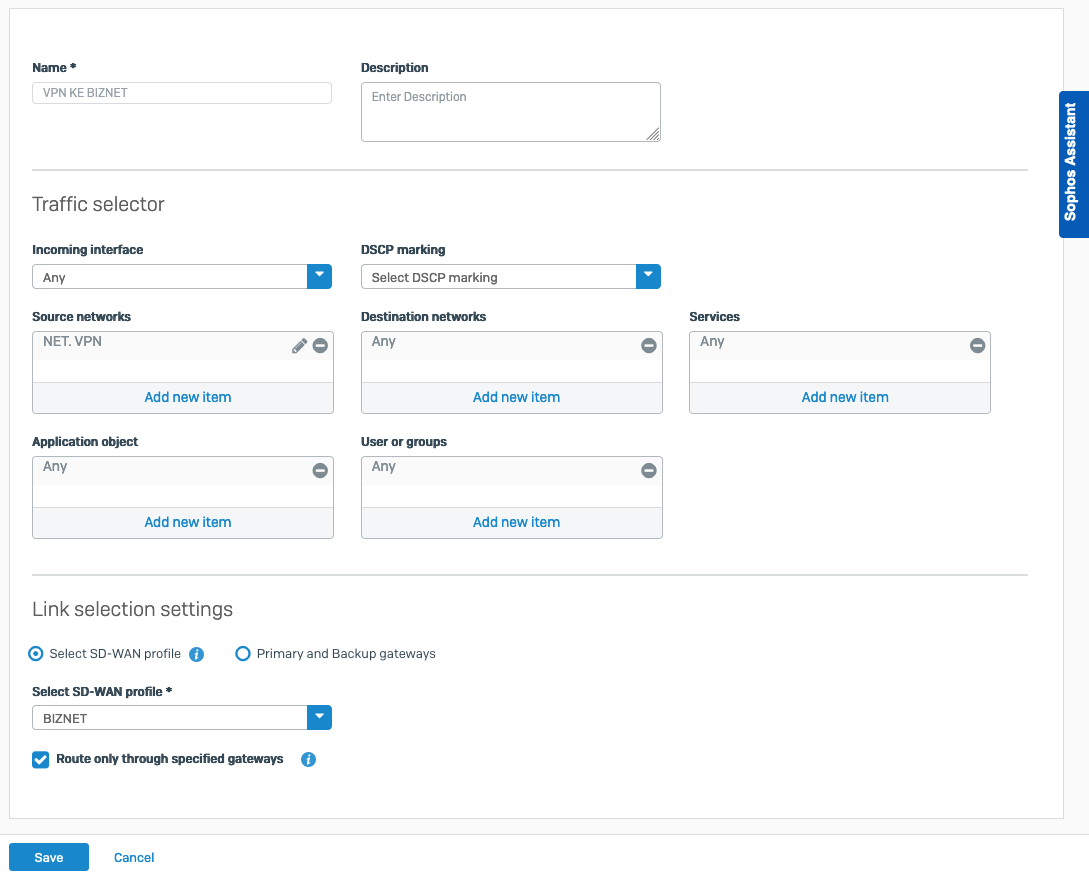Add new item to Source networks
Screen dimensions: 1089x879
click(x=188, y=397)
